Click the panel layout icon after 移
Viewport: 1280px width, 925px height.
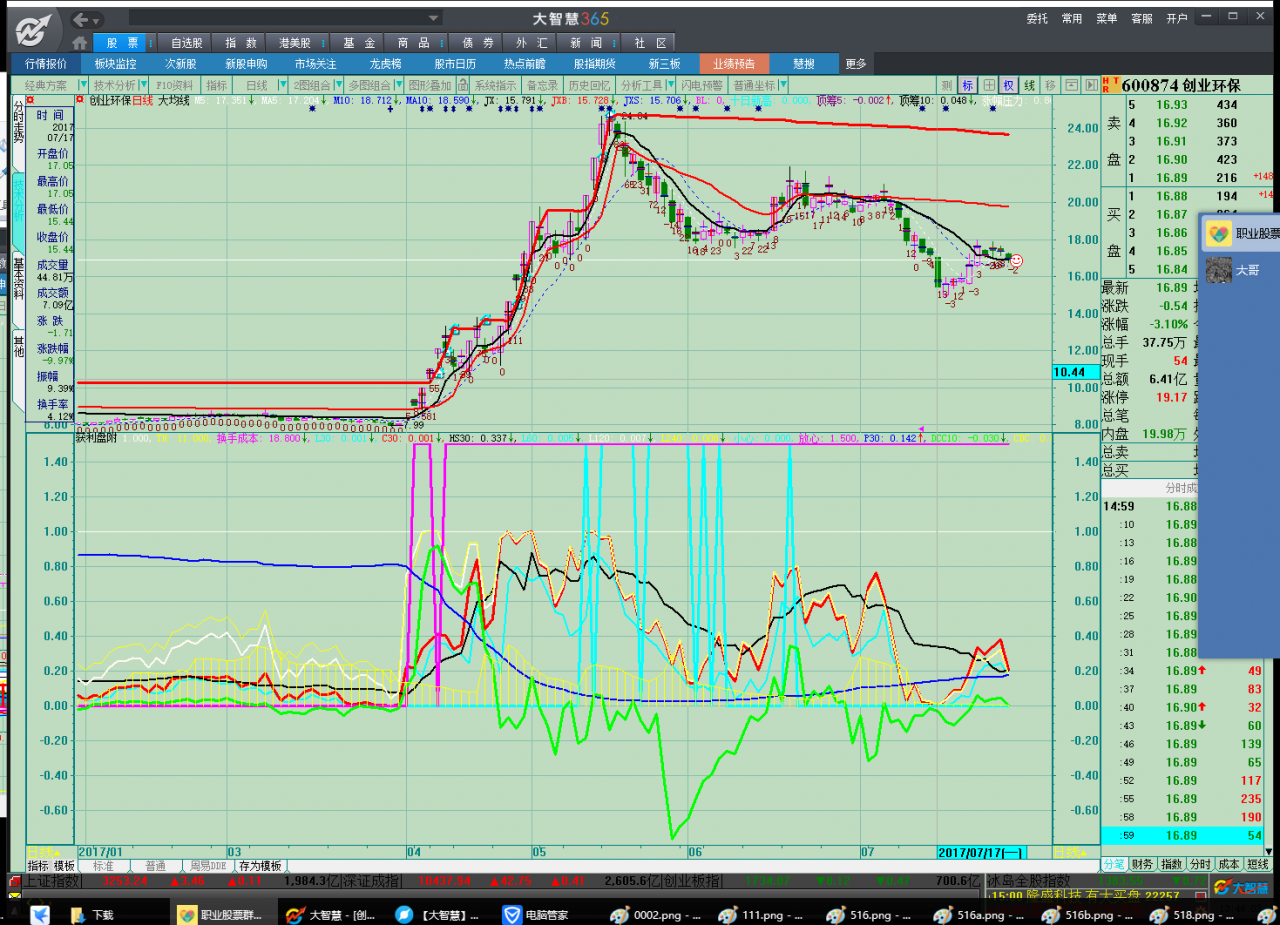pos(1071,85)
